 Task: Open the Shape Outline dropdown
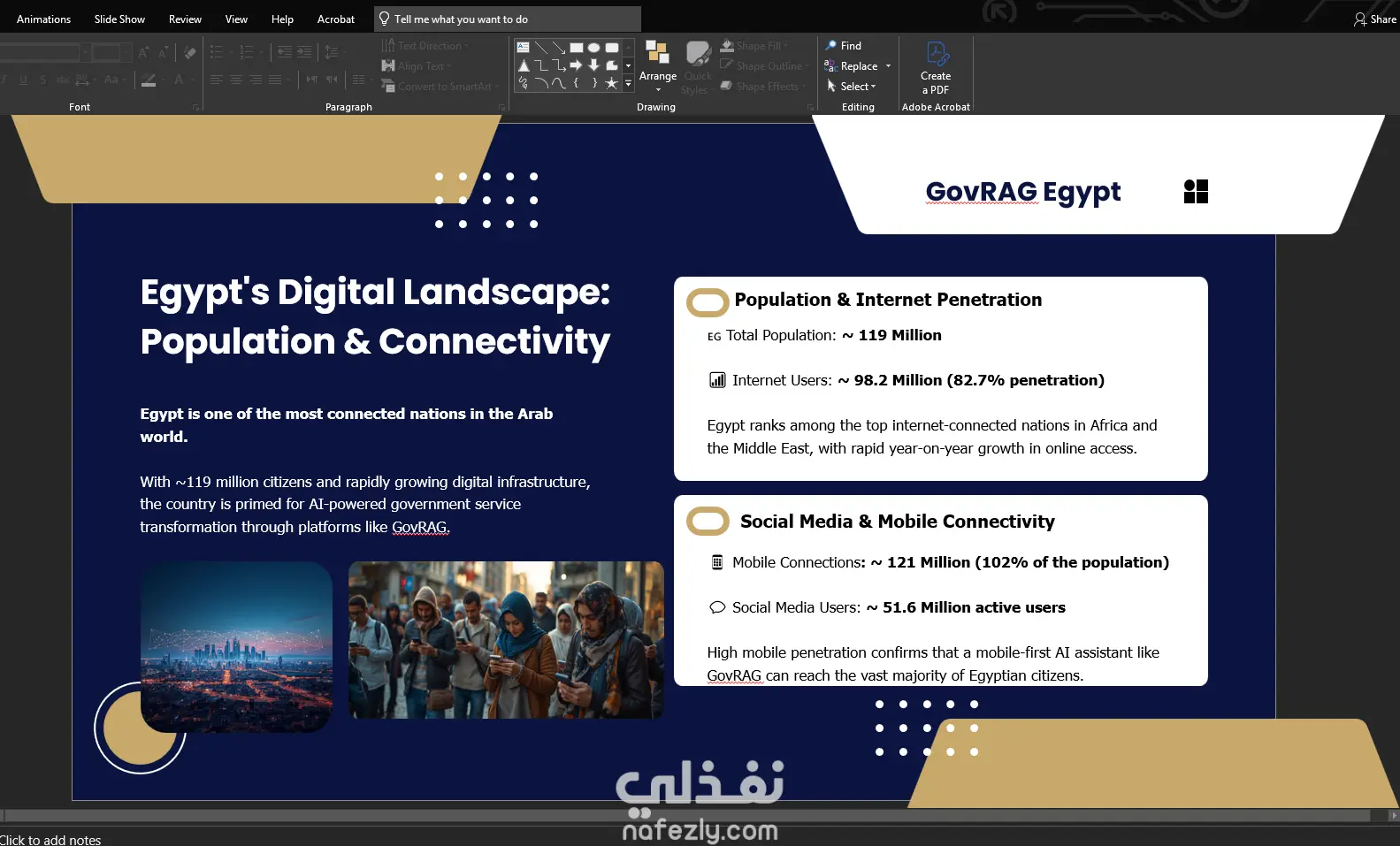click(764, 66)
